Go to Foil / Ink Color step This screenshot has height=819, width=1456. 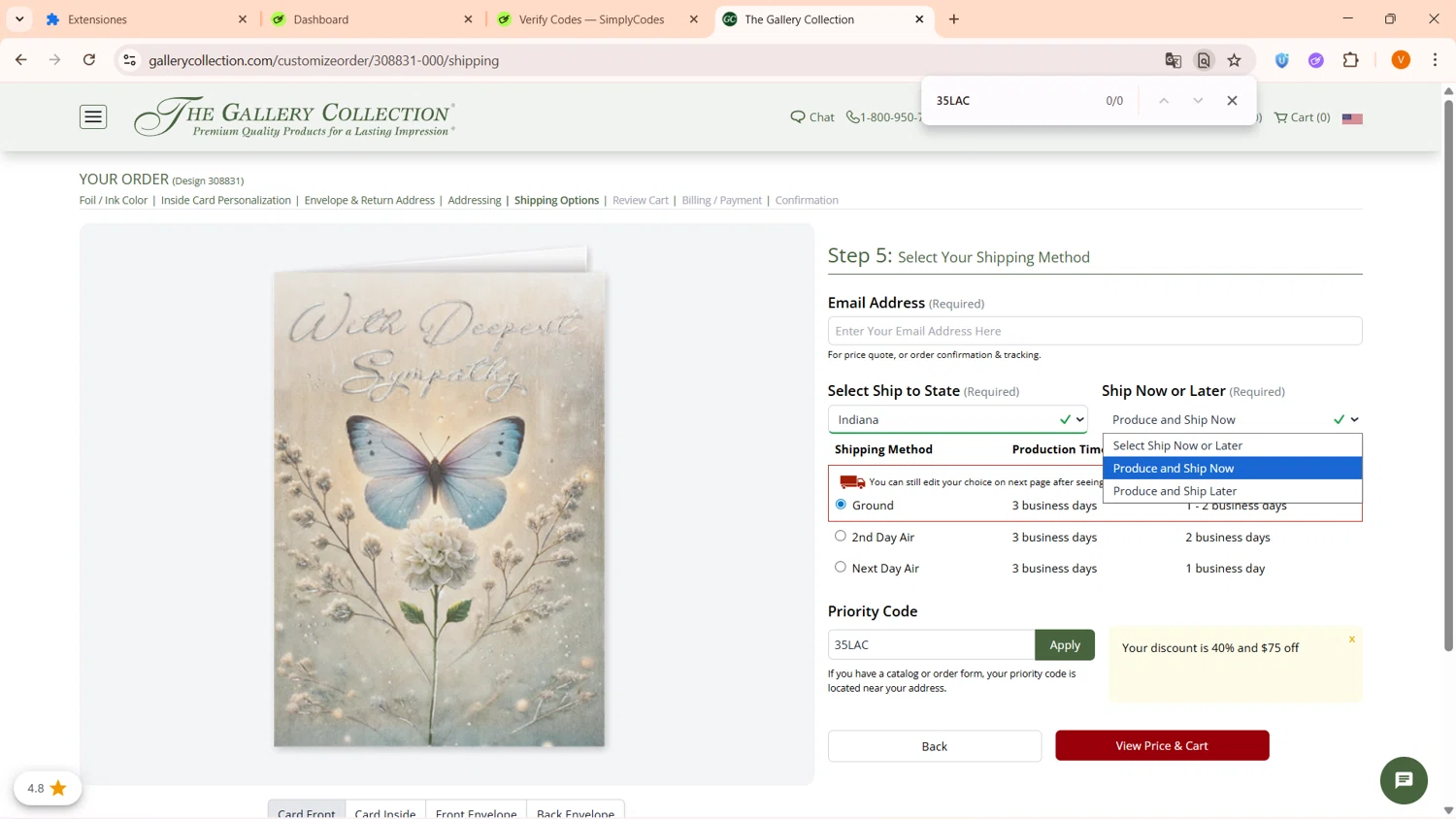[x=114, y=200]
